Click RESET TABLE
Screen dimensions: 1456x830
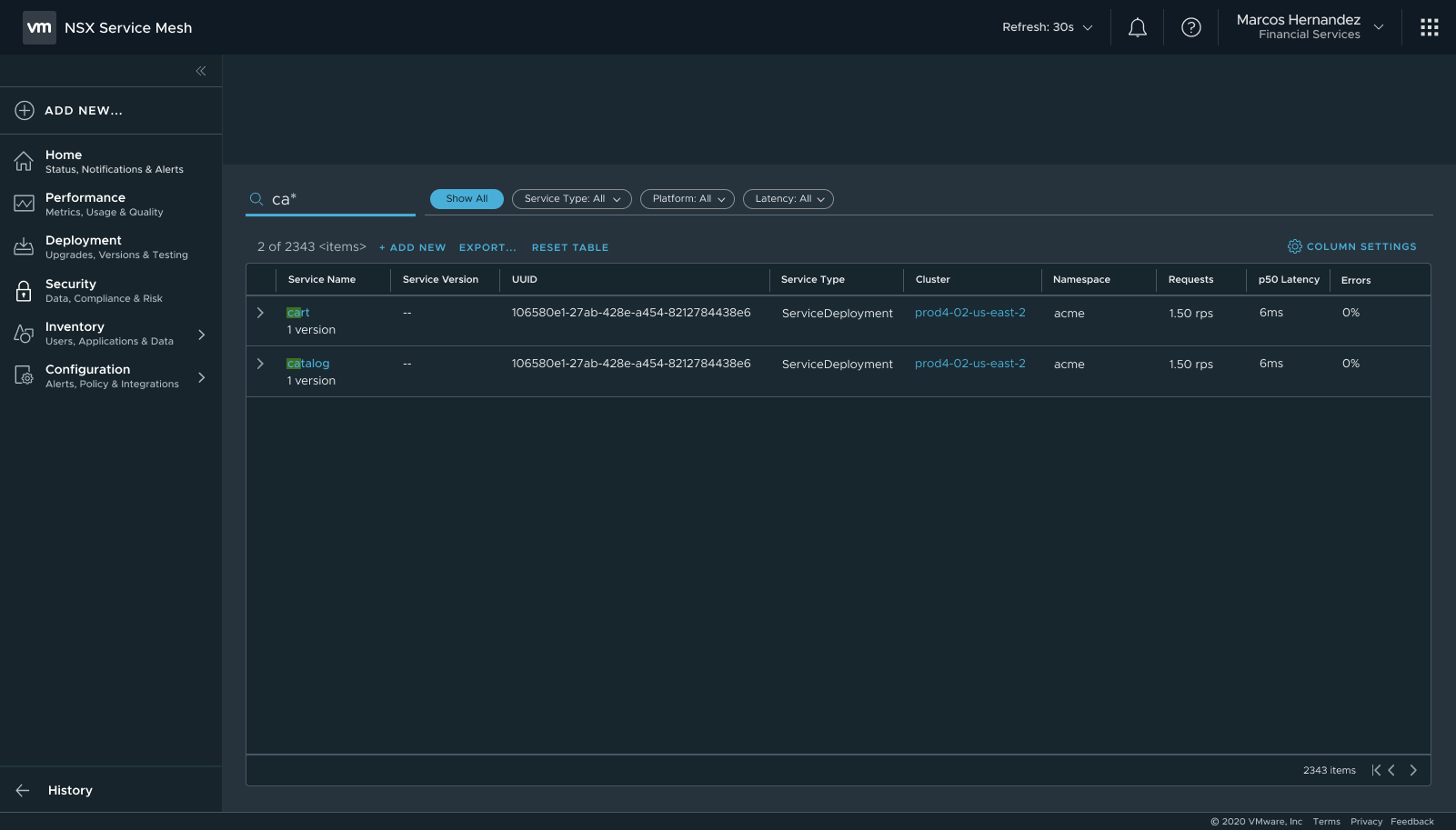[x=570, y=247]
